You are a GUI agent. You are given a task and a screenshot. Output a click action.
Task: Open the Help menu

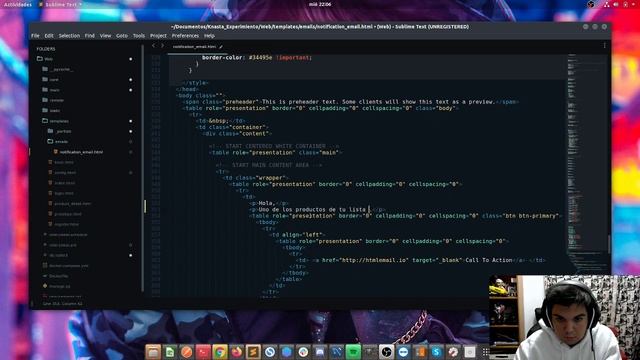click(x=209, y=36)
